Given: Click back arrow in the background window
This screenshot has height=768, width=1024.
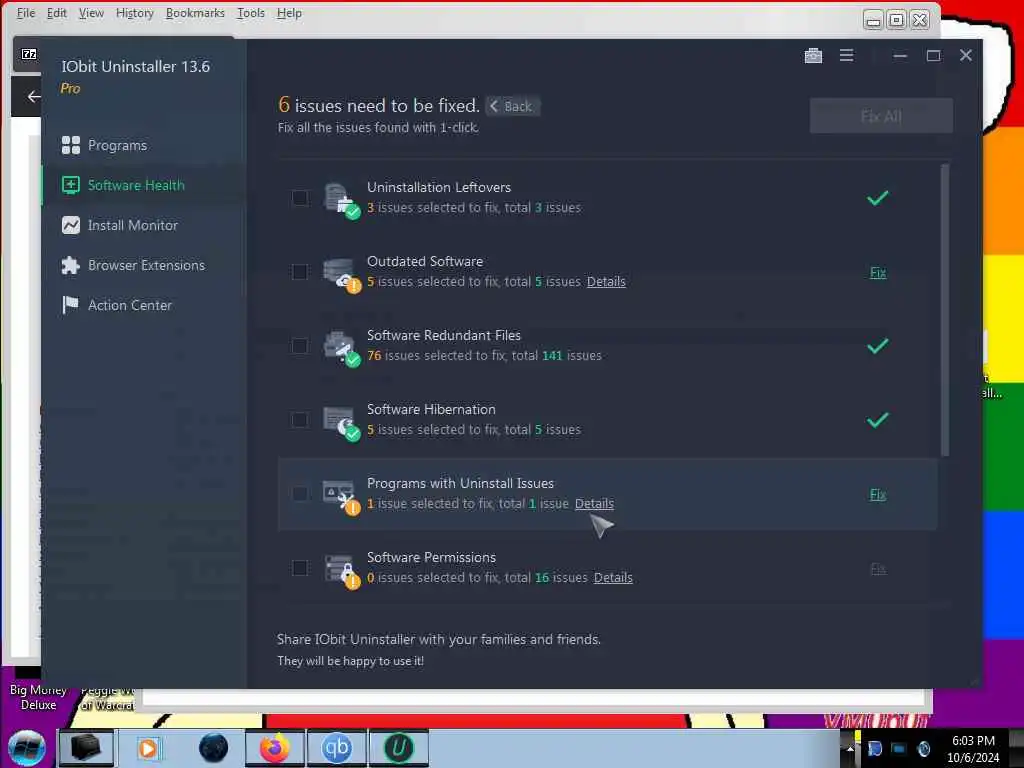Looking at the screenshot, I should click(x=33, y=97).
